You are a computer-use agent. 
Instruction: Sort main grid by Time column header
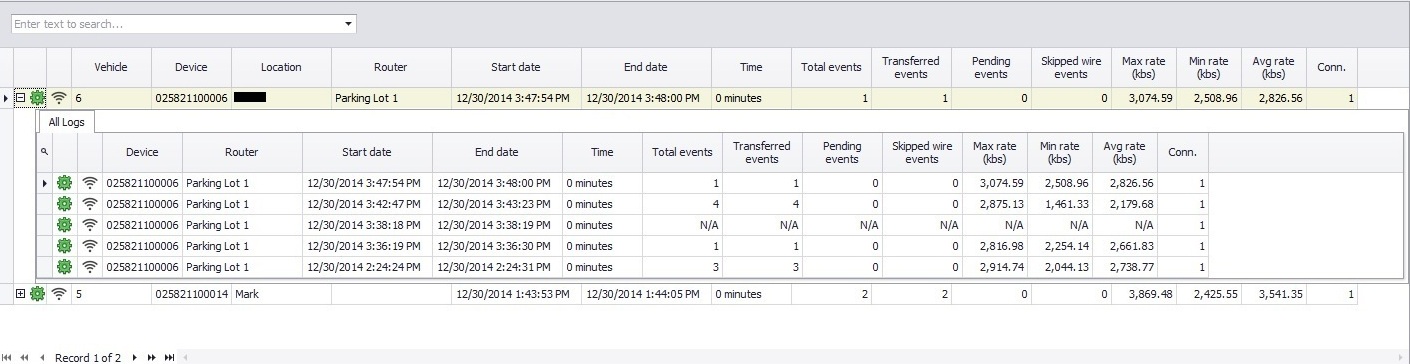[x=751, y=67]
